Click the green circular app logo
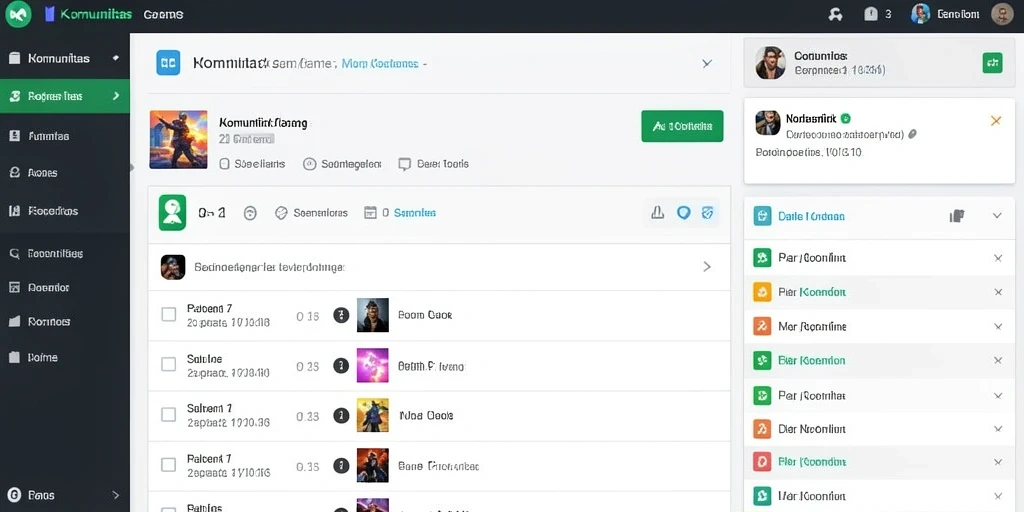This screenshot has width=1024, height=512. pos(18,14)
